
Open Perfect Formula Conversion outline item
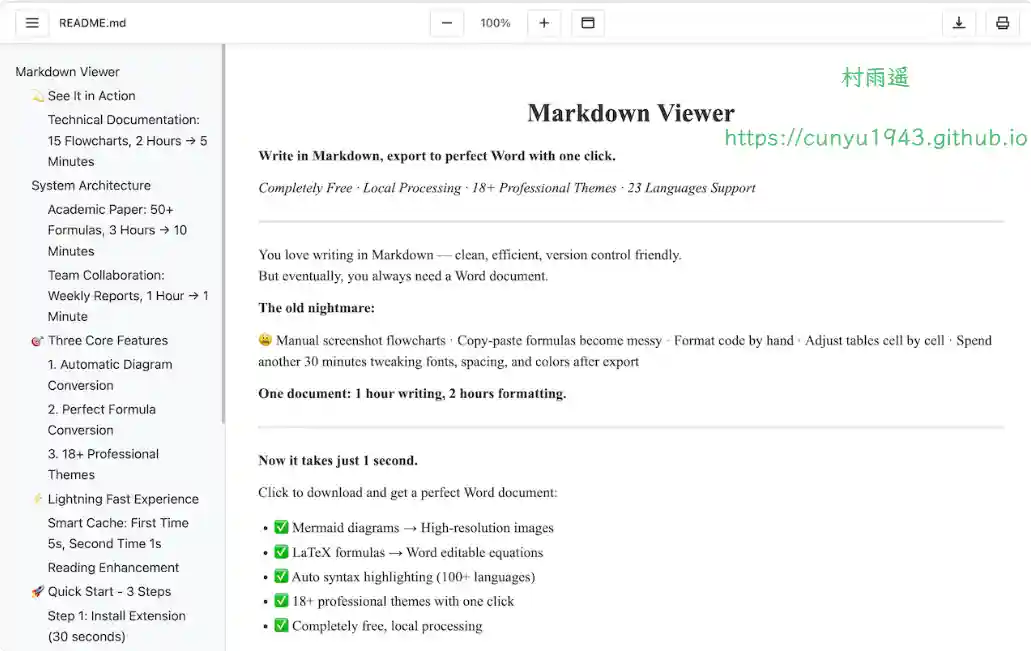pos(101,420)
